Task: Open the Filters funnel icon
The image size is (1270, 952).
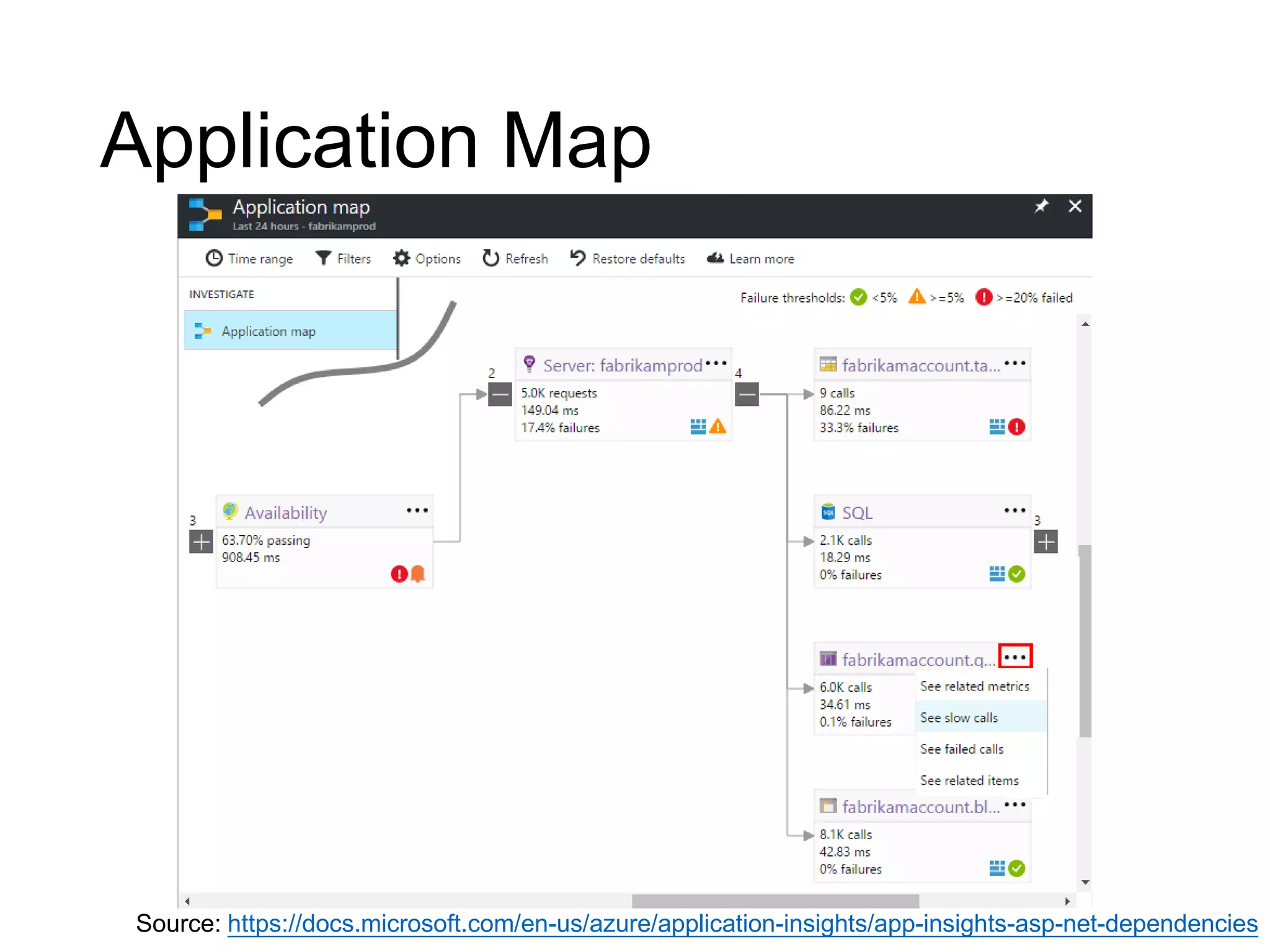Action: coord(323,258)
